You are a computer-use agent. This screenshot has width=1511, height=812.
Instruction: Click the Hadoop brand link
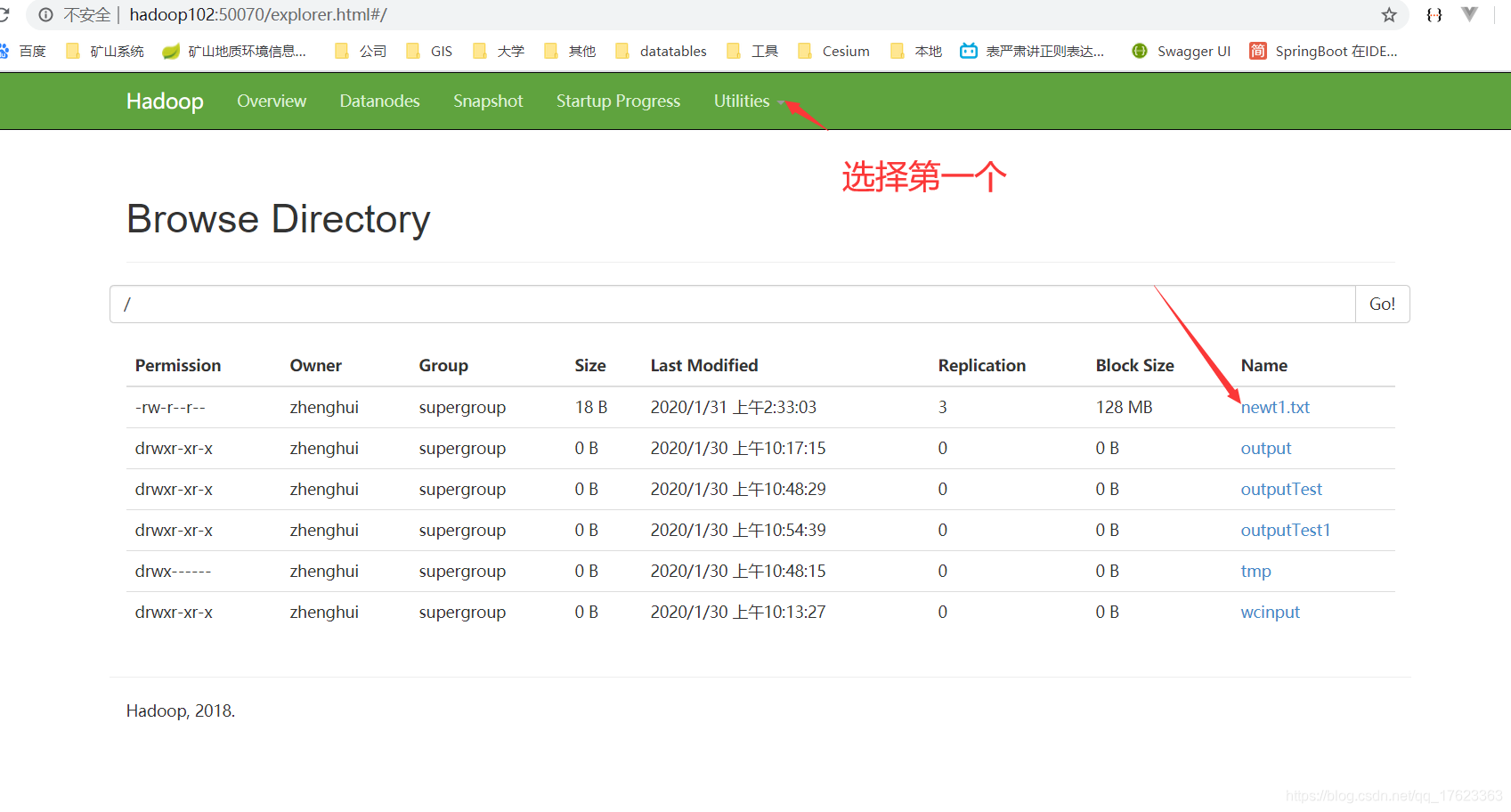165,101
